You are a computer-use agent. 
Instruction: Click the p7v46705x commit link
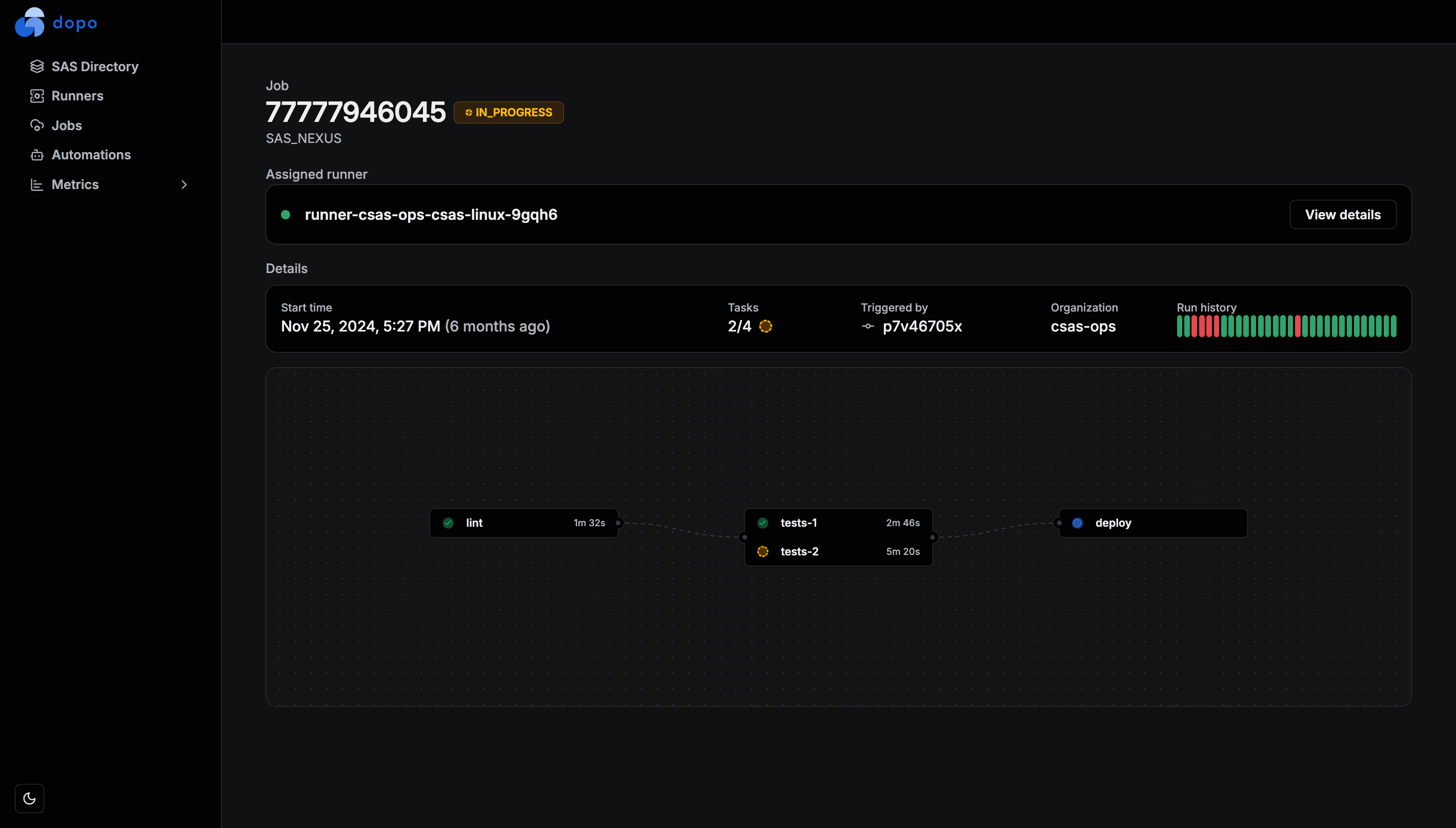pos(922,326)
